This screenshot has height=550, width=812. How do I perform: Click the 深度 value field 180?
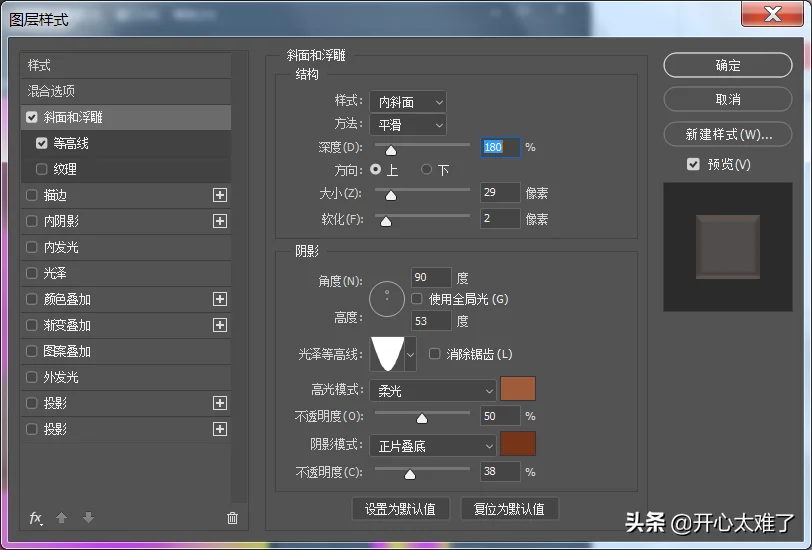pyautogui.click(x=500, y=147)
